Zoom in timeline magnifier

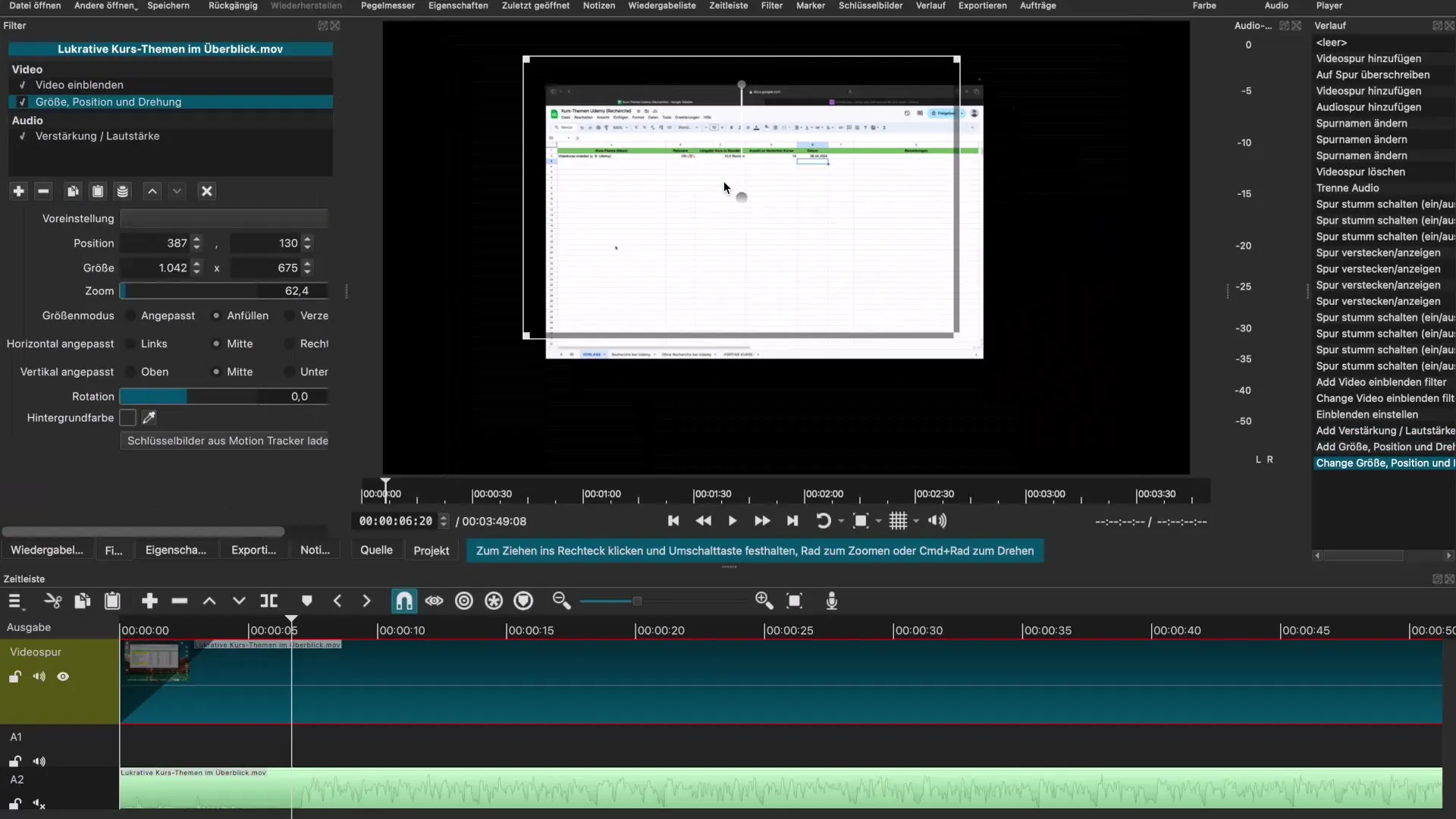pos(764,601)
